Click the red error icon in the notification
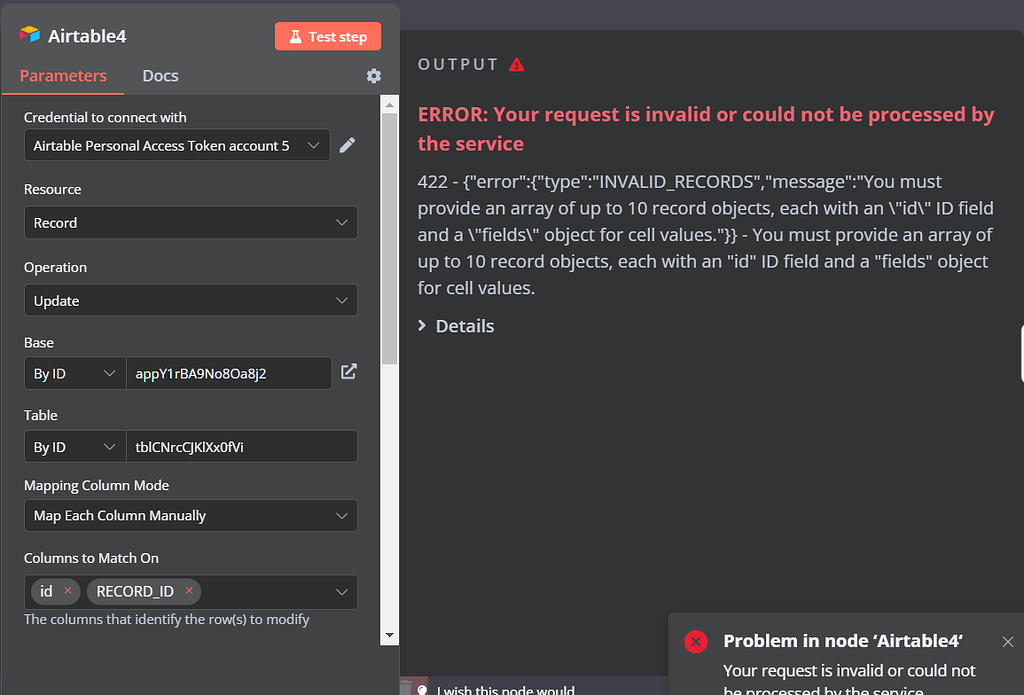 (695, 641)
